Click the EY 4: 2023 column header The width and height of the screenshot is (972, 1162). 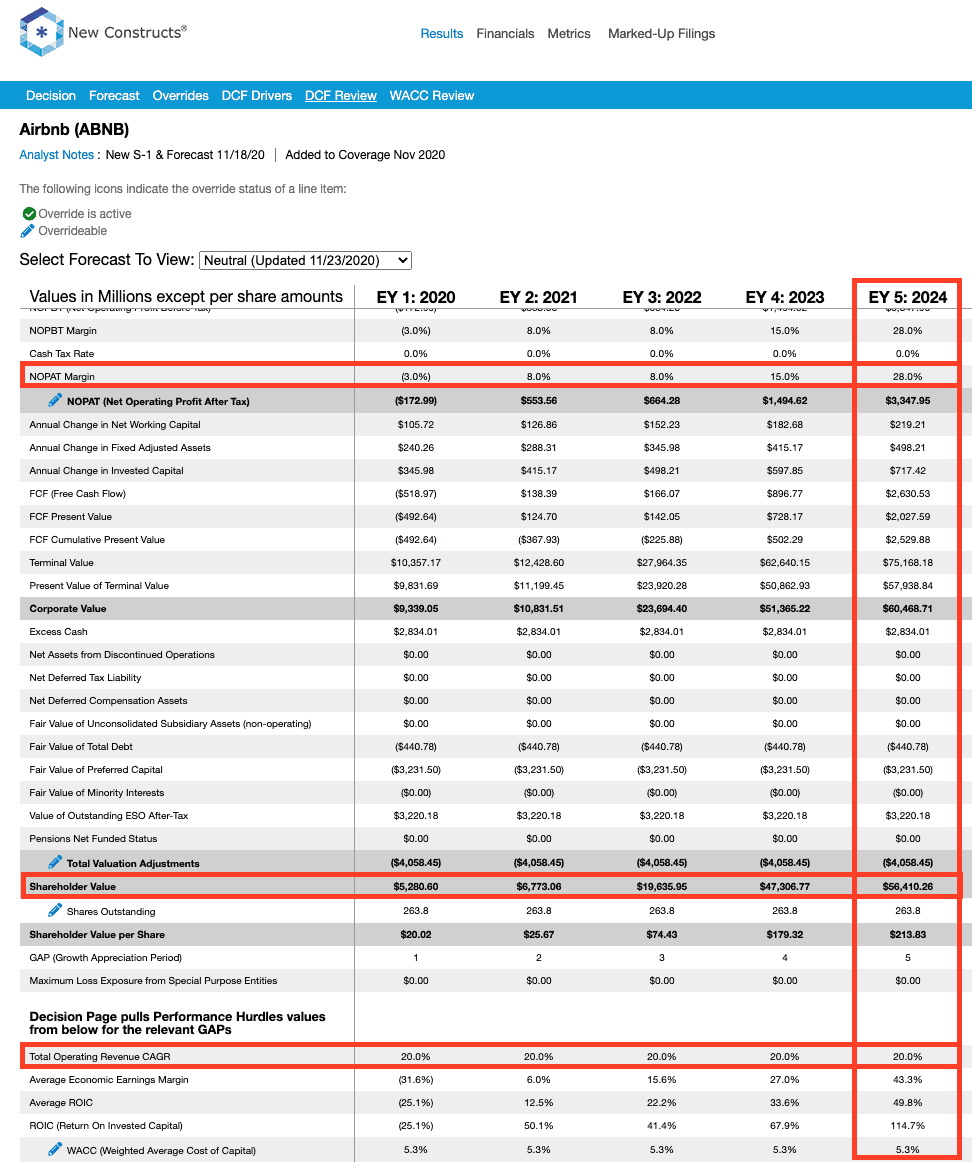point(785,297)
